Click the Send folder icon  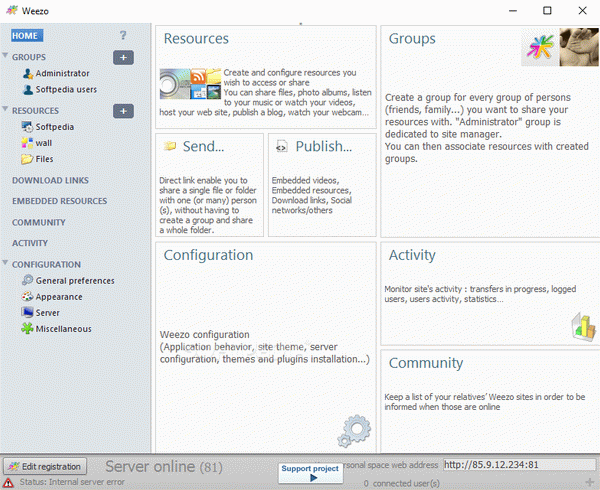170,146
